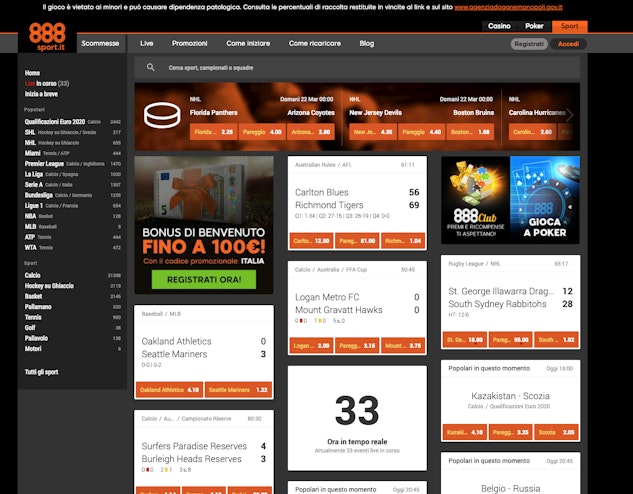The width and height of the screenshot is (633, 494).
Task: Click the Registrati button
Action: coord(529,44)
